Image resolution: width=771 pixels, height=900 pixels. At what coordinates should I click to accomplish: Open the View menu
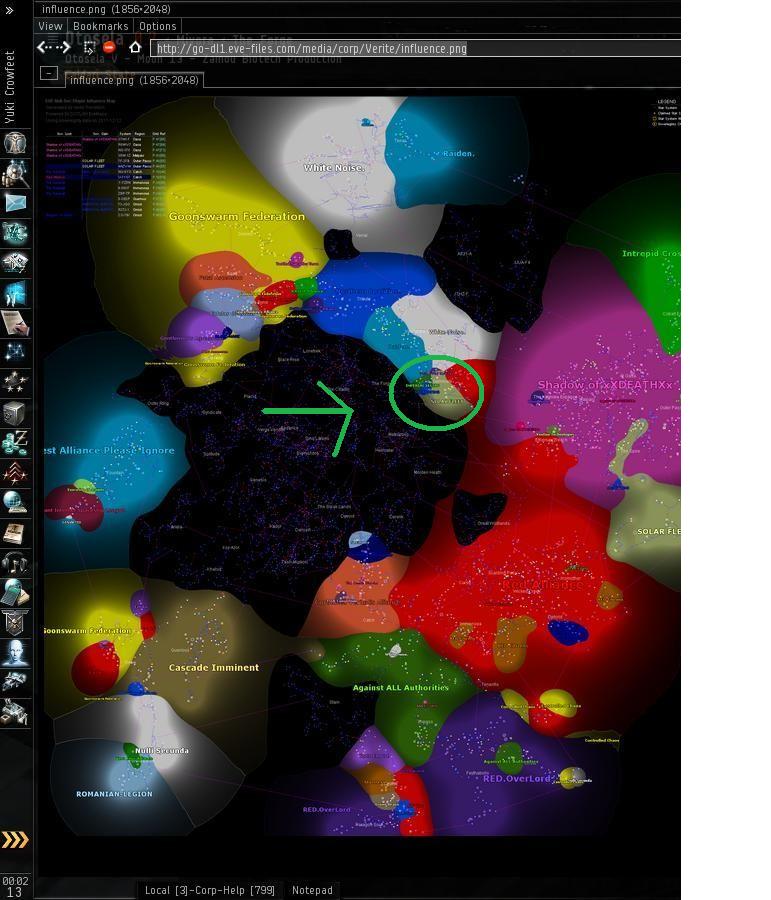tap(50, 26)
